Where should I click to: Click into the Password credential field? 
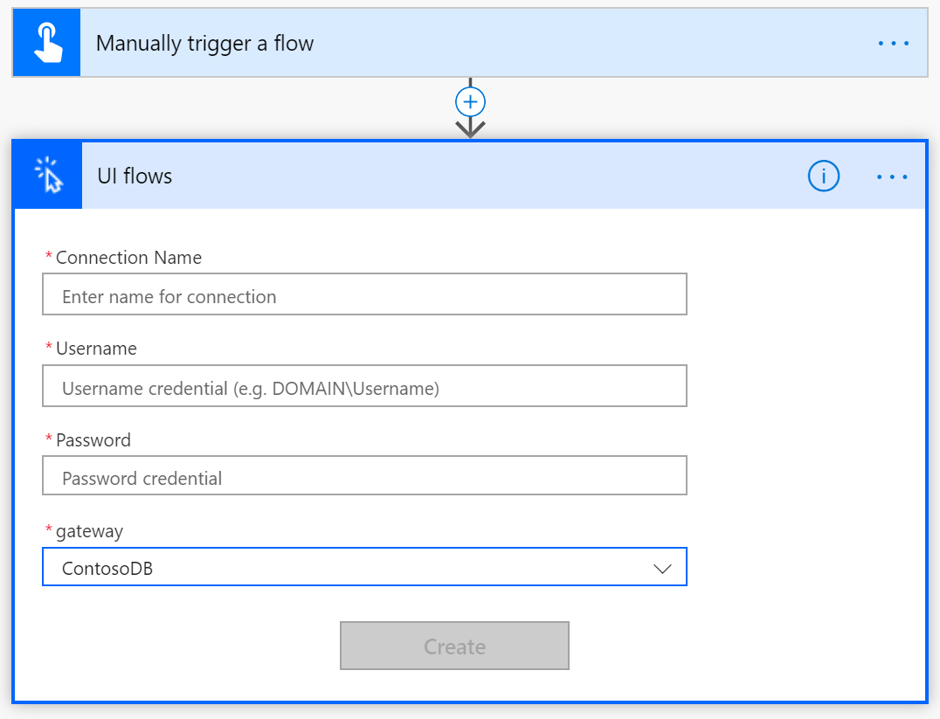pos(364,476)
